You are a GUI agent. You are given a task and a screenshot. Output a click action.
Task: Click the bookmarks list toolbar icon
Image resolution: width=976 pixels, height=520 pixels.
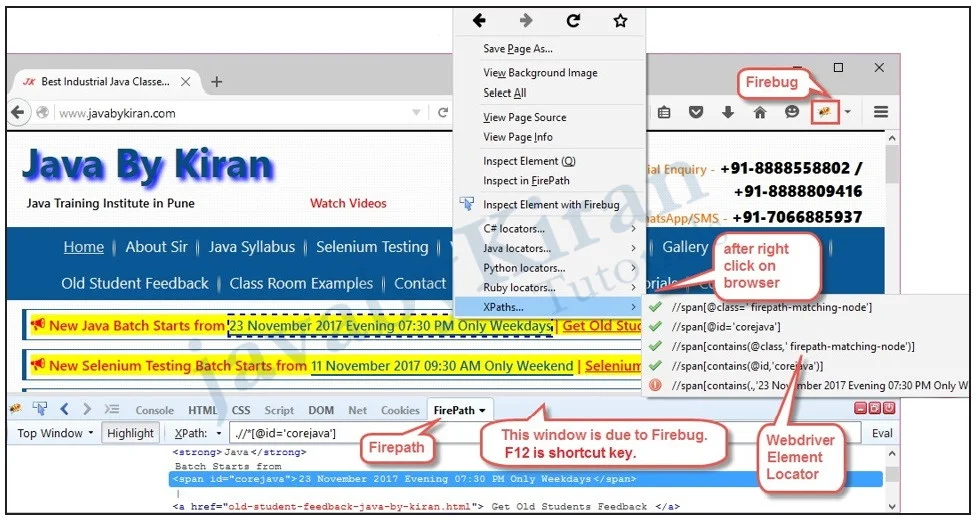click(664, 113)
